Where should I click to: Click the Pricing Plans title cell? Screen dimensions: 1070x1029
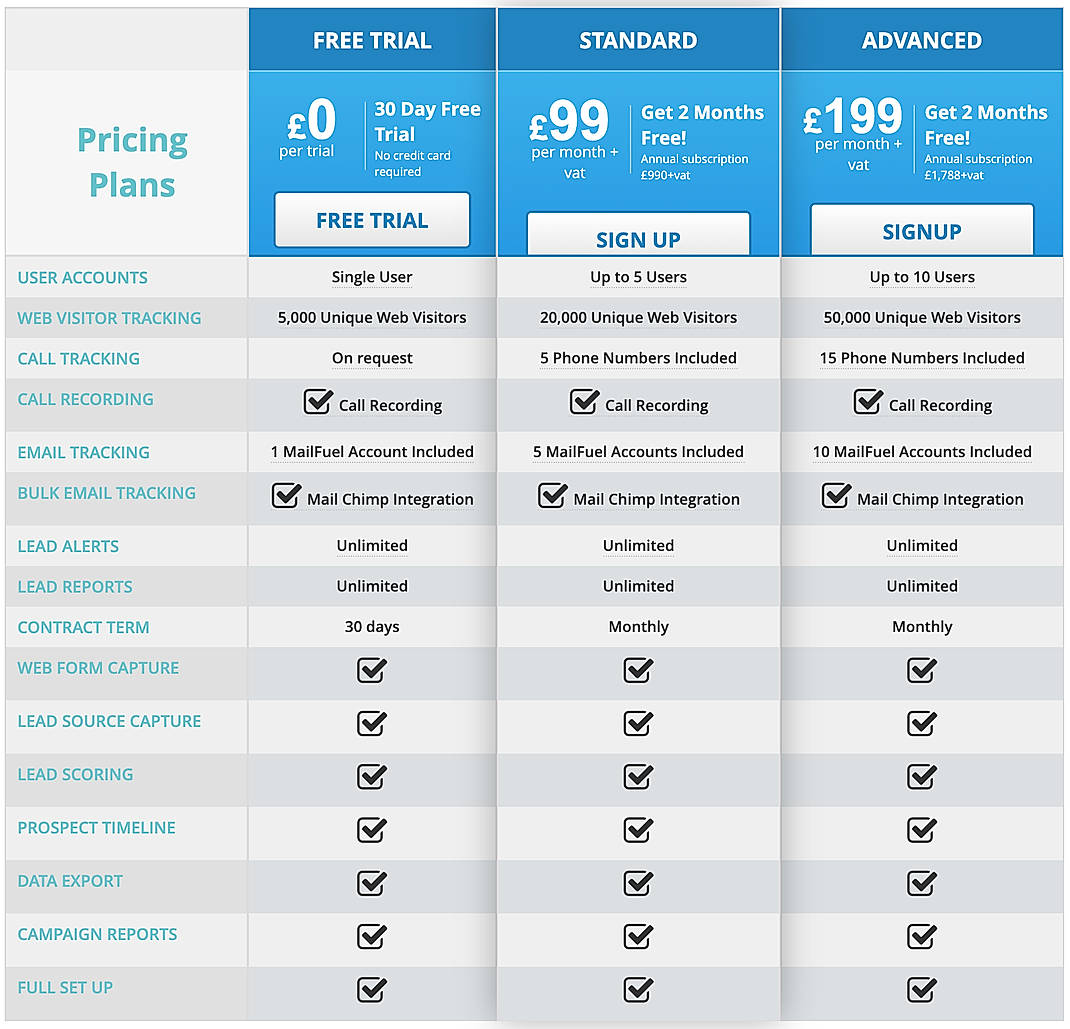131,160
